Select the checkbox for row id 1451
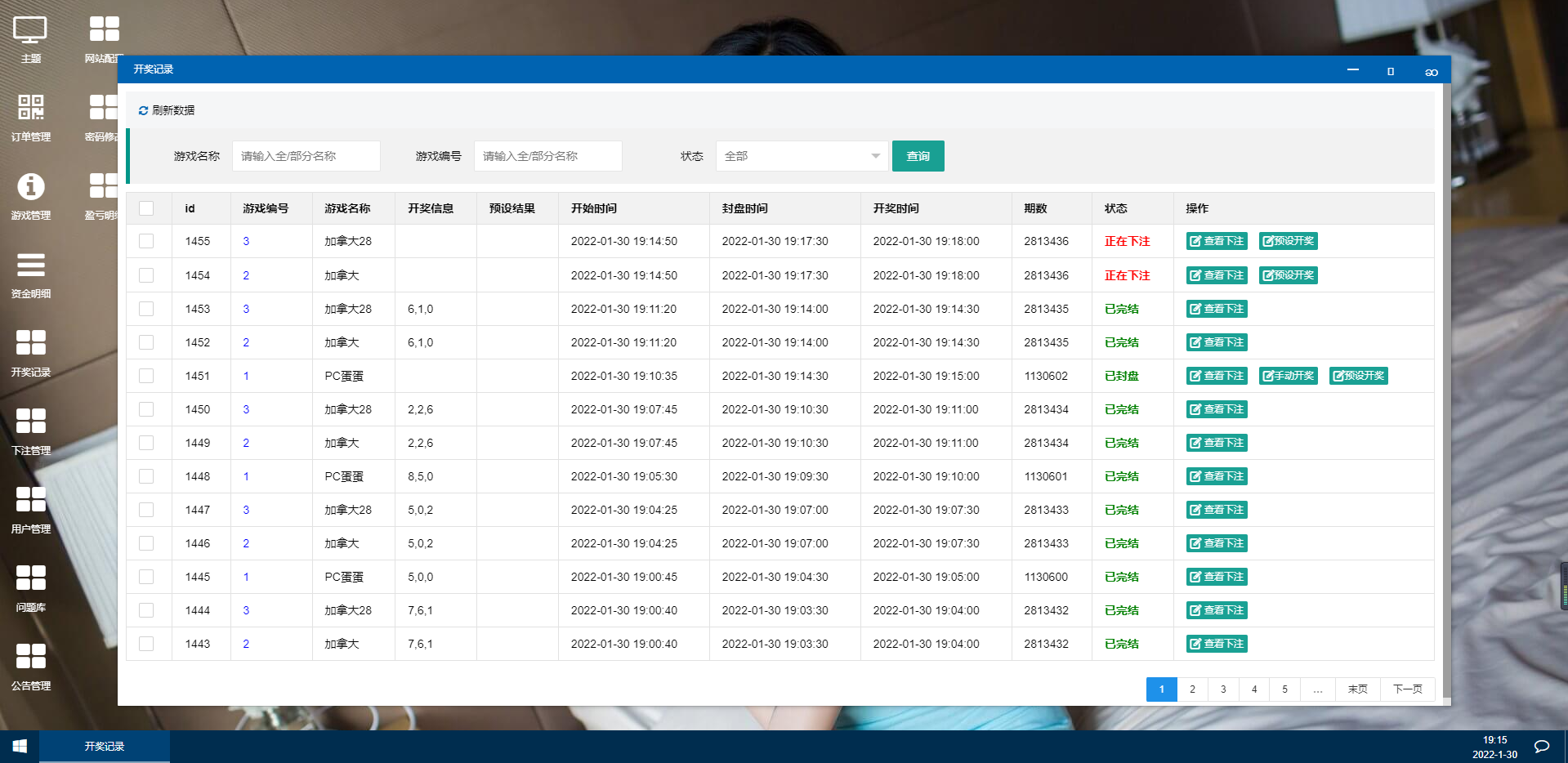 click(x=146, y=376)
